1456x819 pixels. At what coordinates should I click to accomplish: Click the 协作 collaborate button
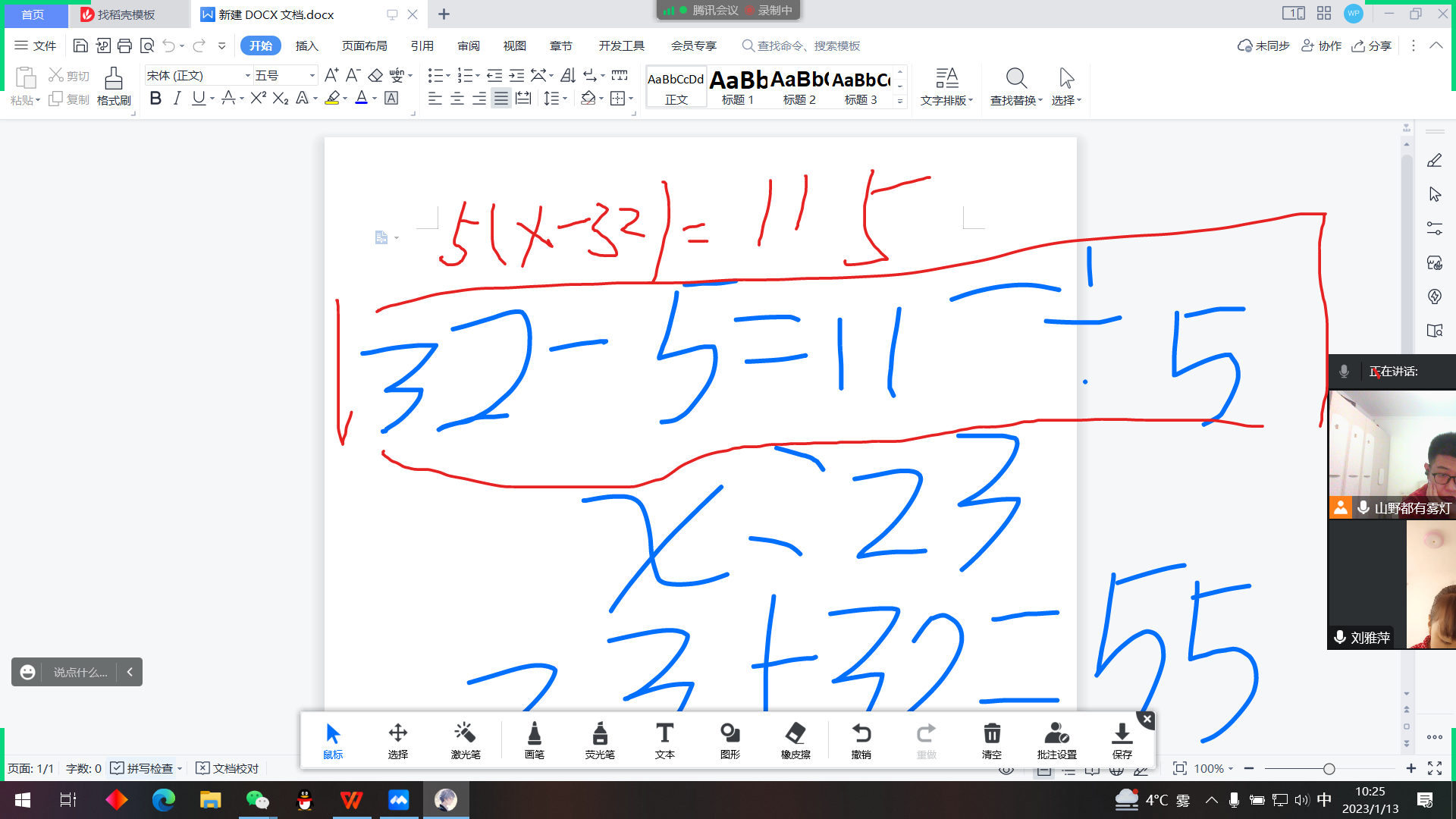[x=1321, y=45]
